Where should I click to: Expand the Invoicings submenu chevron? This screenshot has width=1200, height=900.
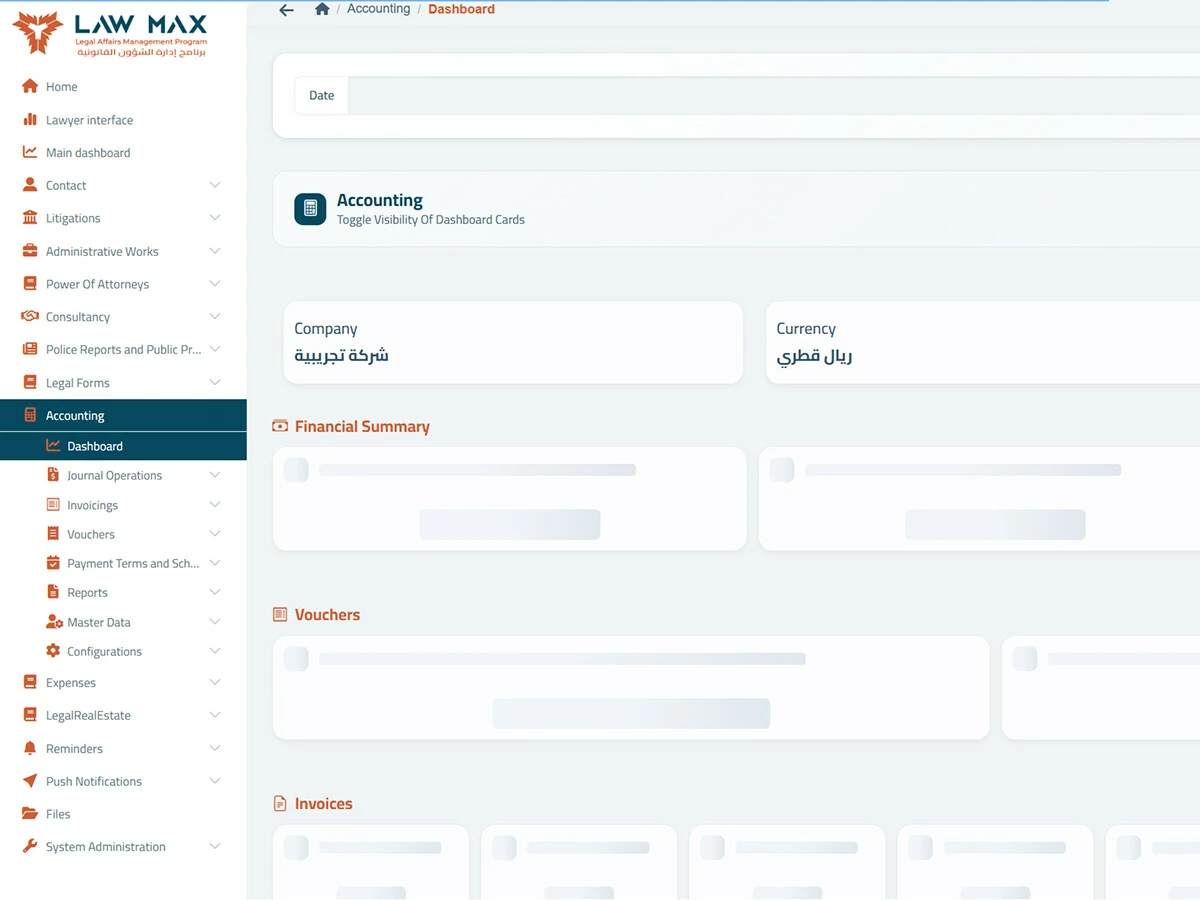[215, 505]
